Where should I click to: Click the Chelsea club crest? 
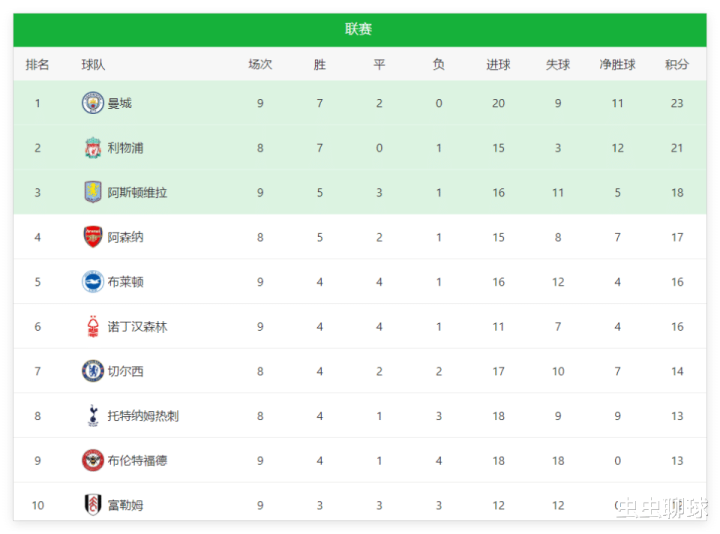click(x=93, y=371)
